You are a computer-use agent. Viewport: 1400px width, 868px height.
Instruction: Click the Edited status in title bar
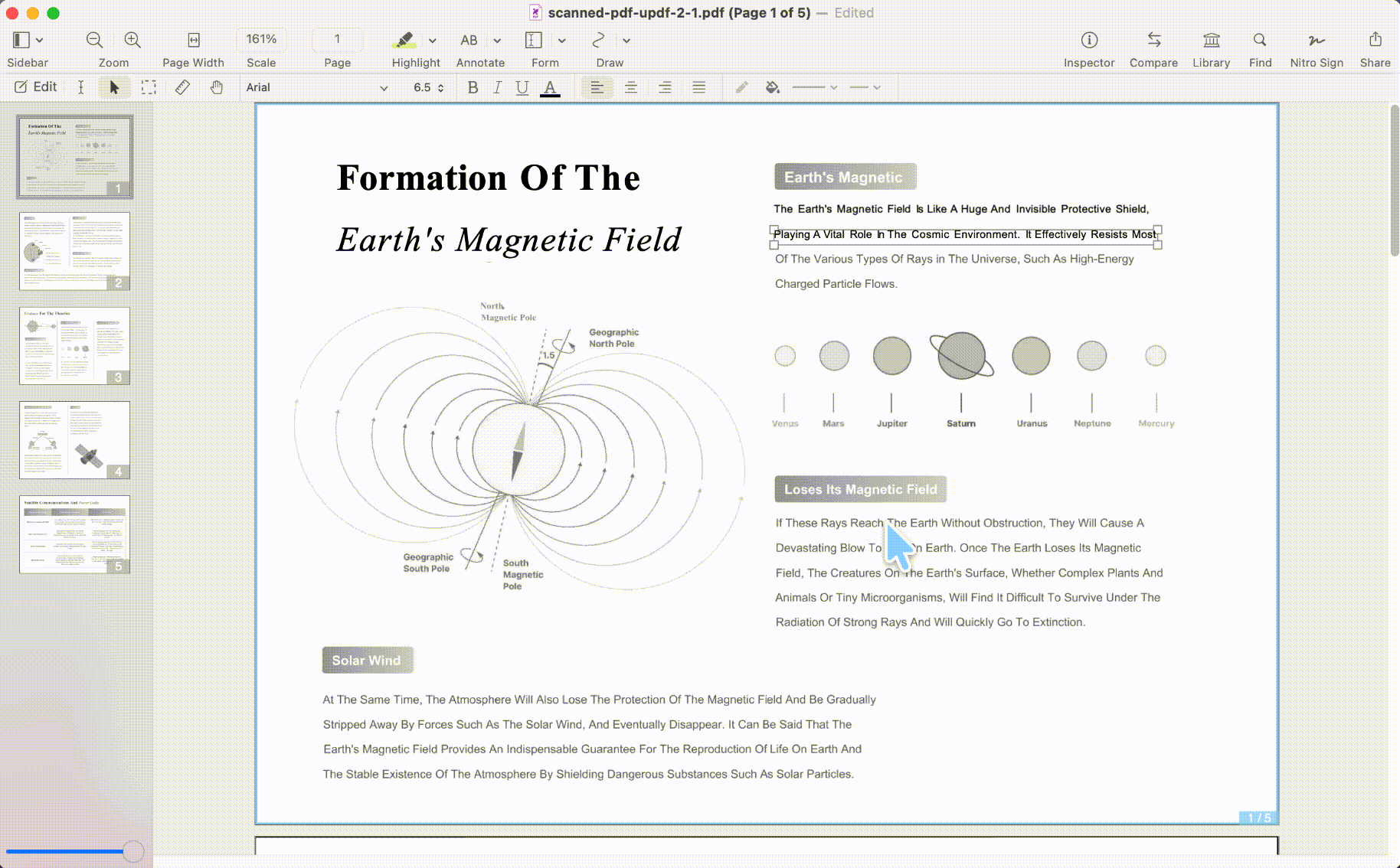tap(854, 13)
